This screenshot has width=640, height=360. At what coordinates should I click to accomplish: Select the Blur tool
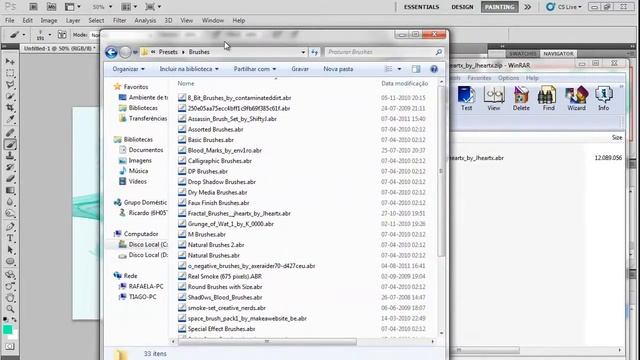[10, 202]
